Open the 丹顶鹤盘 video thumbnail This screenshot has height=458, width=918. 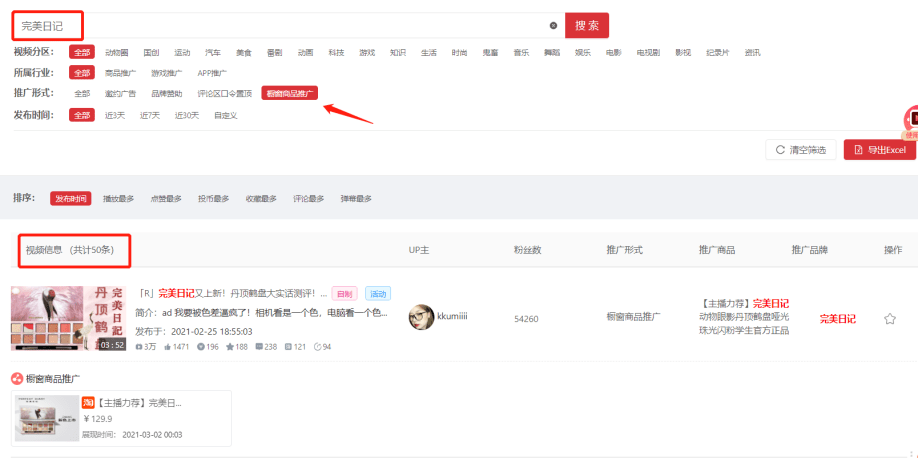(68, 318)
